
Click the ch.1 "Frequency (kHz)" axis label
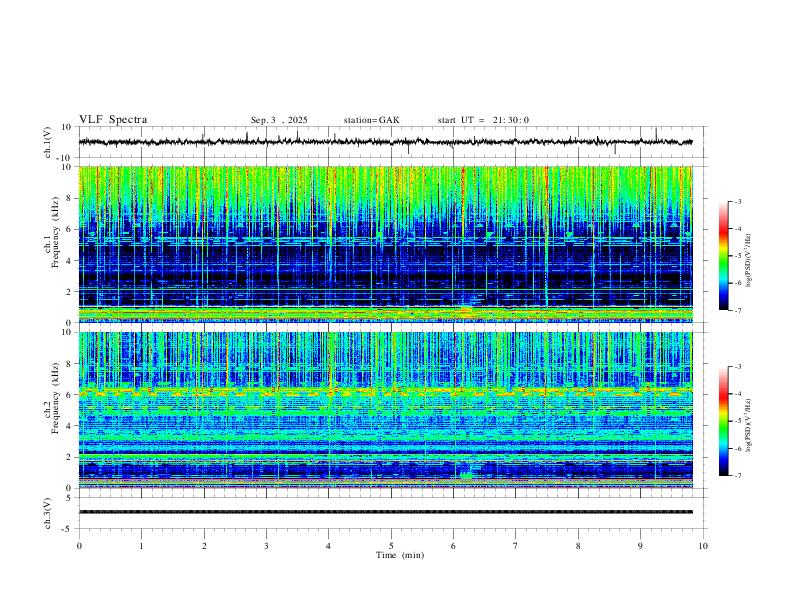tap(55, 233)
